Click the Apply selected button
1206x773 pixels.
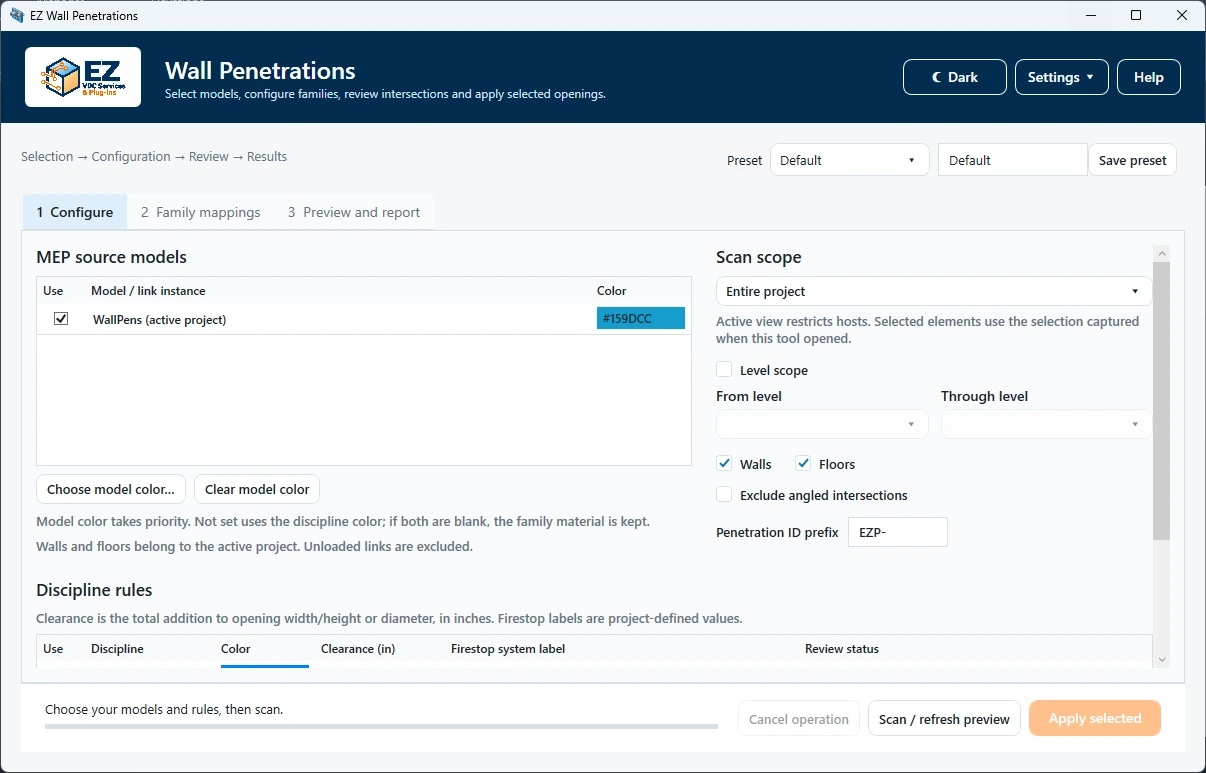click(x=1094, y=718)
